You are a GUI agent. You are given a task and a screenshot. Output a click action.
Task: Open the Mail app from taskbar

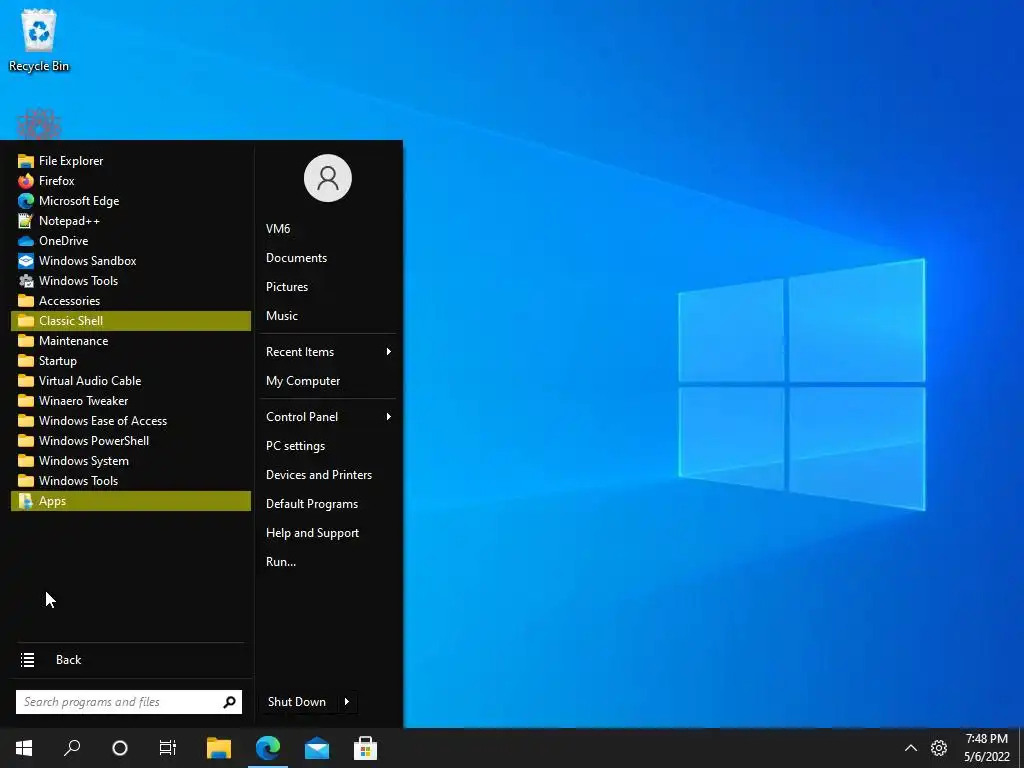317,748
